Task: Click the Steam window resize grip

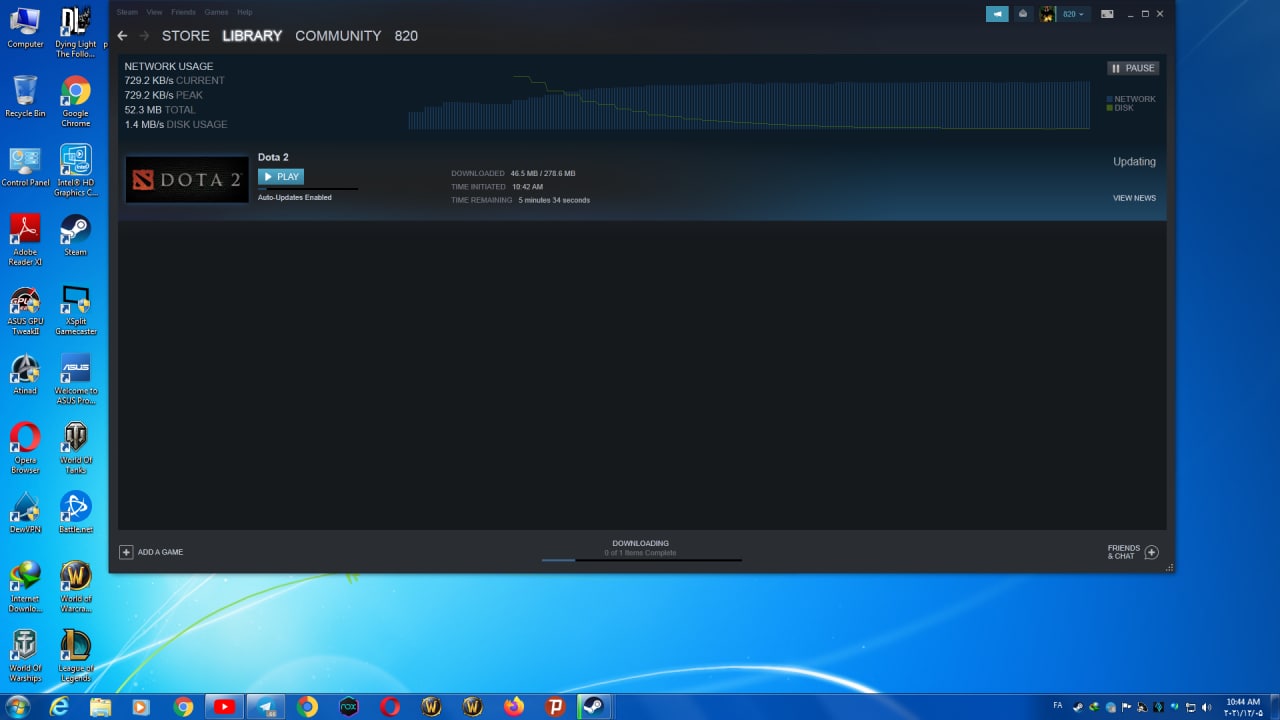Action: point(1170,568)
